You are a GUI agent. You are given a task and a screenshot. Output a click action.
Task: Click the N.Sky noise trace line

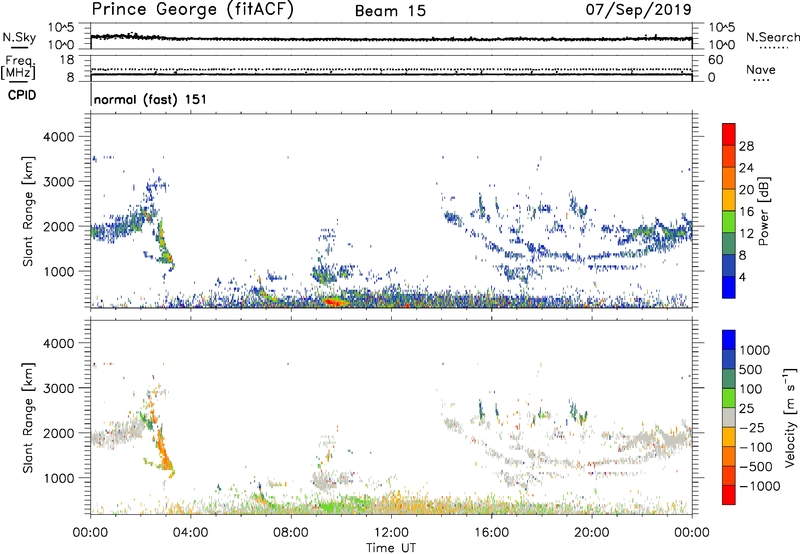[391, 39]
